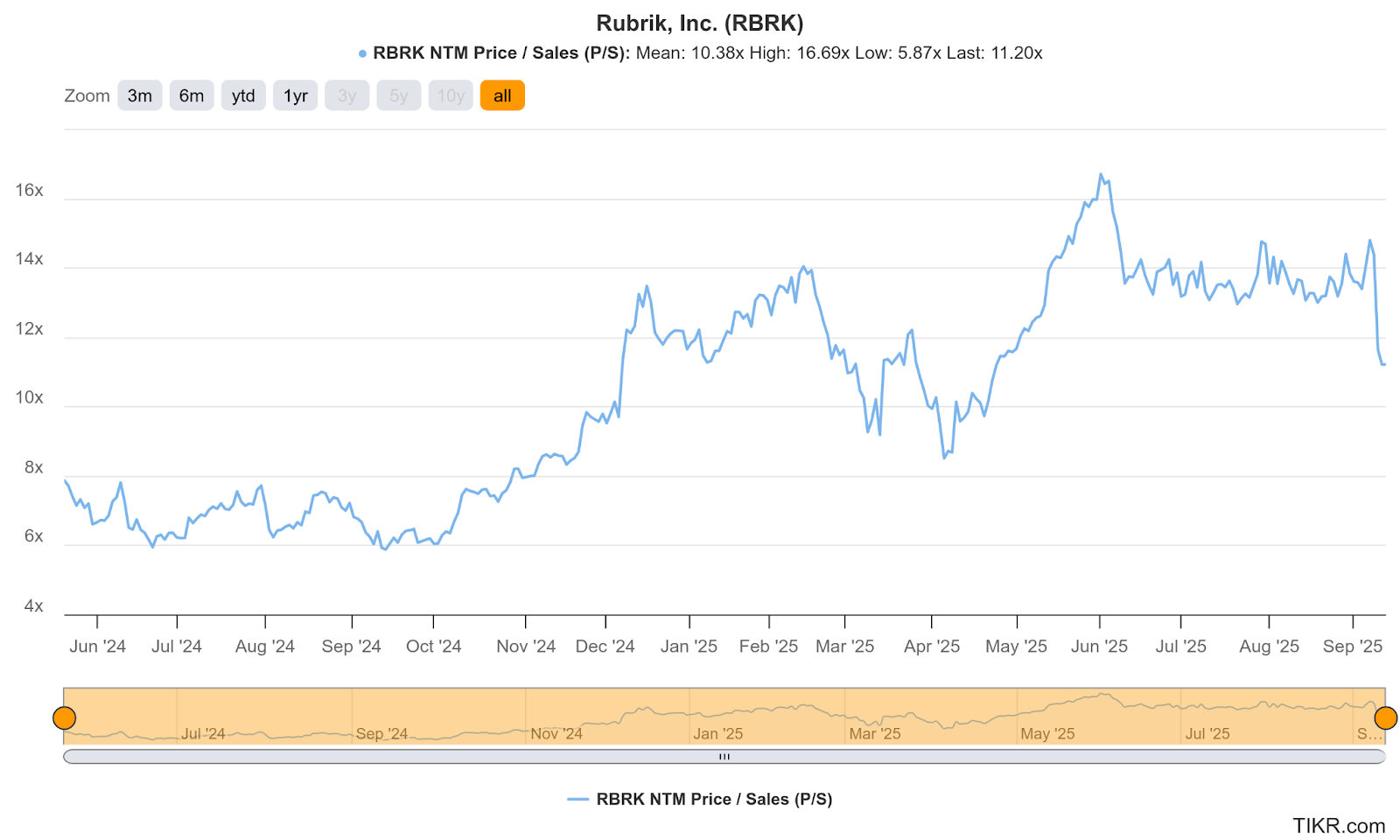Click the Sep '24 x-axis label
This screenshot has height=840, width=1400.
click(352, 646)
